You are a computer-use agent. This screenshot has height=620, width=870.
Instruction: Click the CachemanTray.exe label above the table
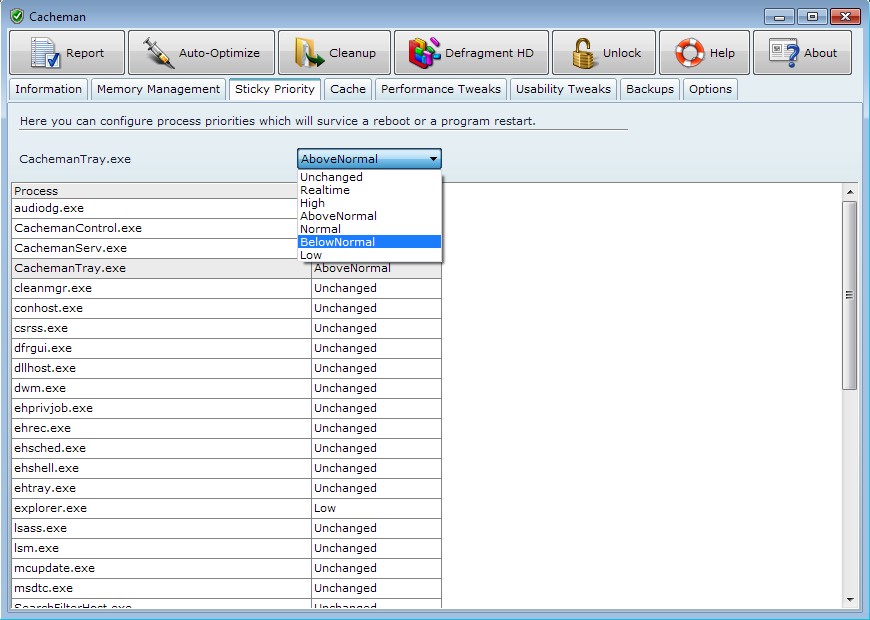pyautogui.click(x=75, y=159)
